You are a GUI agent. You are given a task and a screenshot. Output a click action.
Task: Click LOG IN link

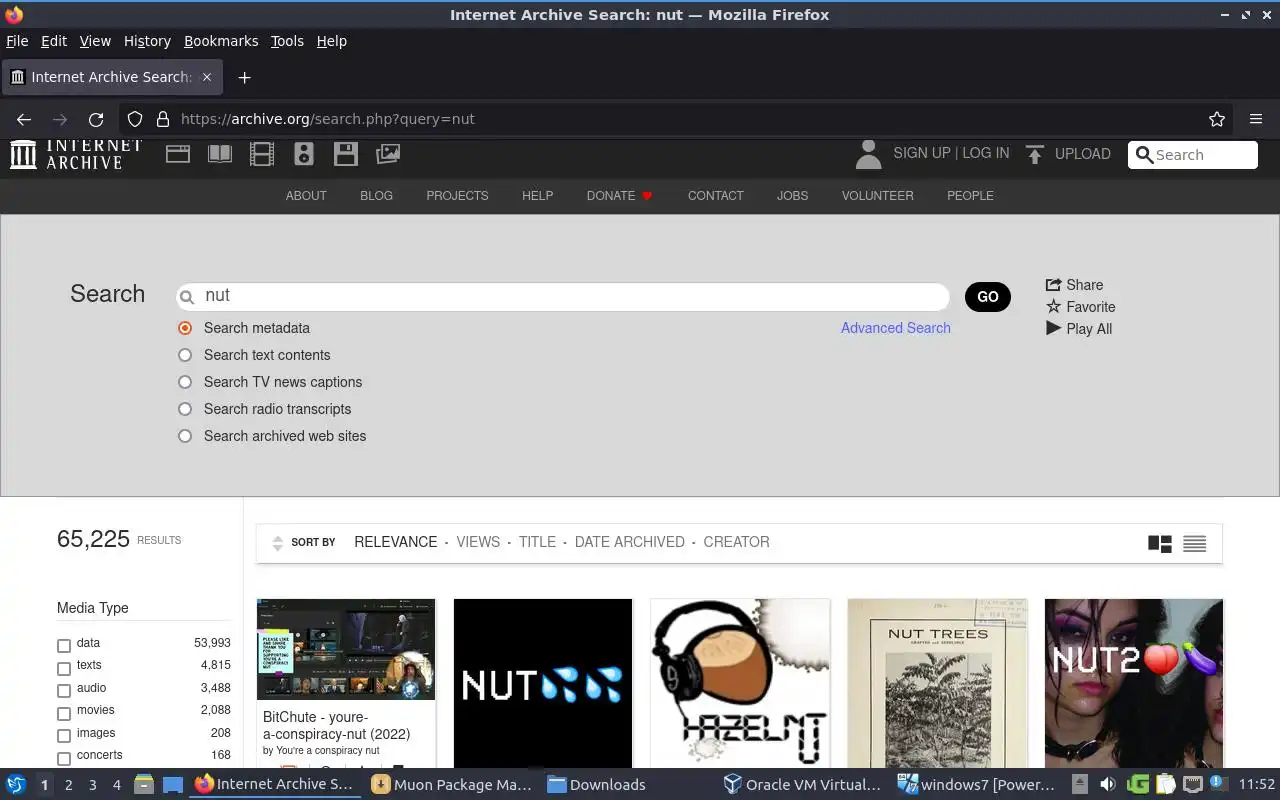click(986, 153)
